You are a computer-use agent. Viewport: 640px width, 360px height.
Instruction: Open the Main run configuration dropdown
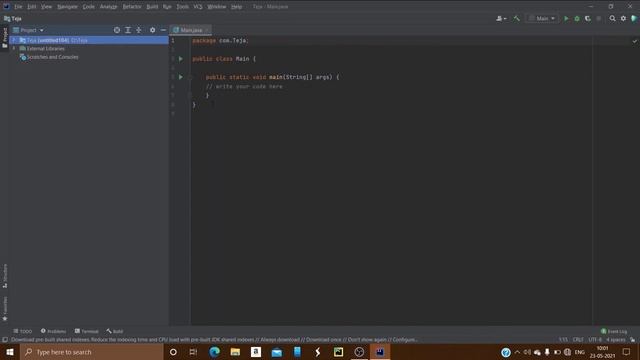[x=542, y=18]
